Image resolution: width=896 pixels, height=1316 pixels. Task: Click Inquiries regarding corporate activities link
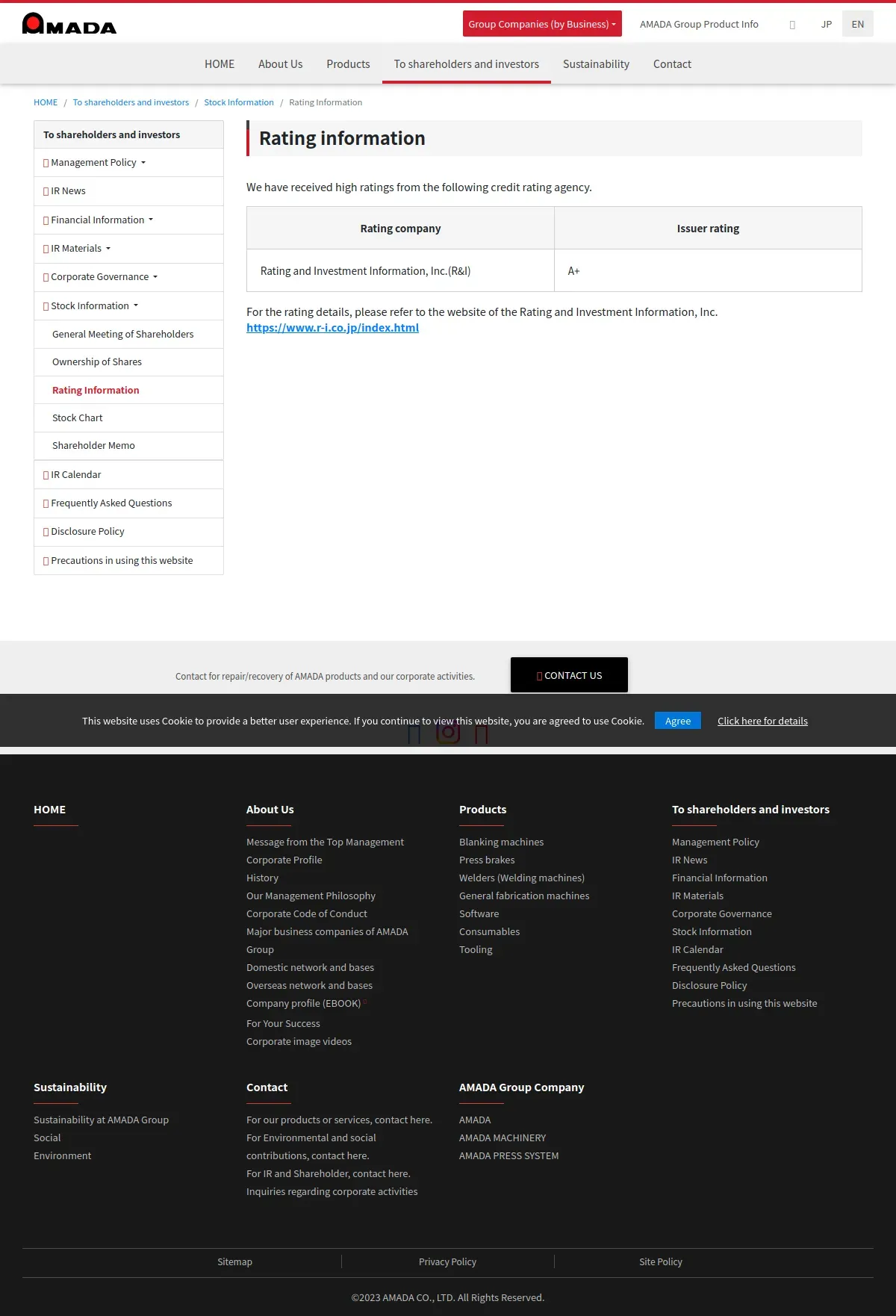click(332, 1191)
